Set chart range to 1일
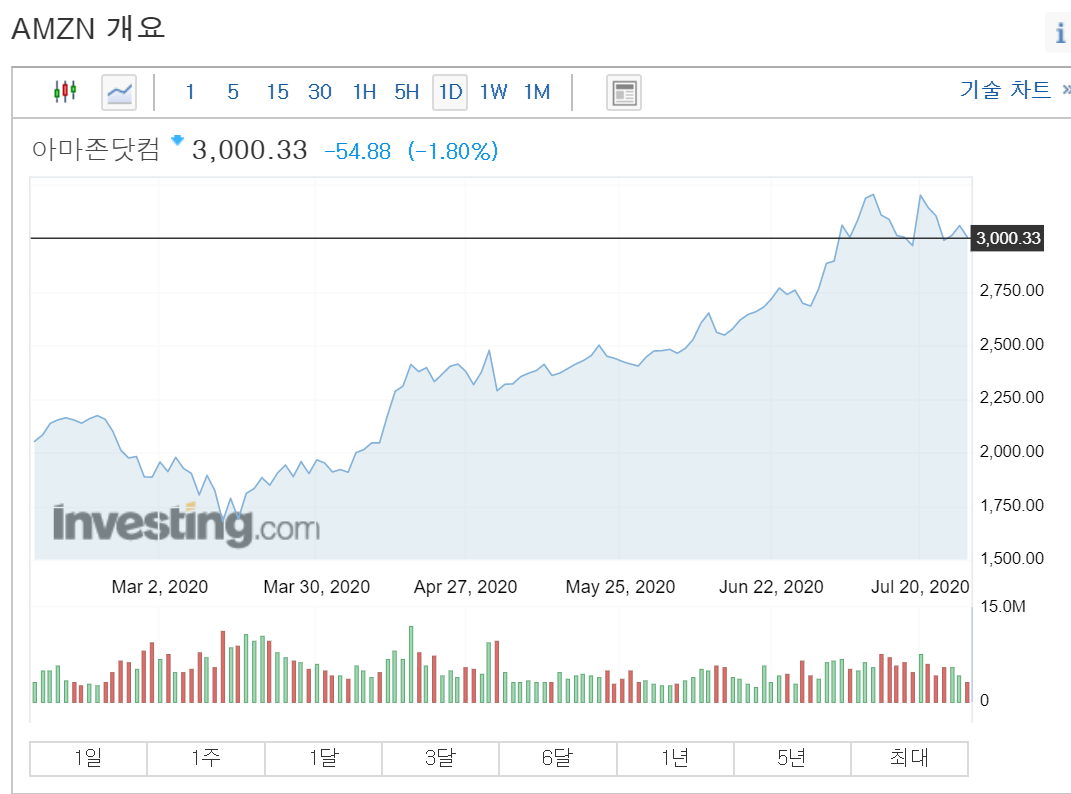The height and width of the screenshot is (794, 1071). tap(88, 758)
